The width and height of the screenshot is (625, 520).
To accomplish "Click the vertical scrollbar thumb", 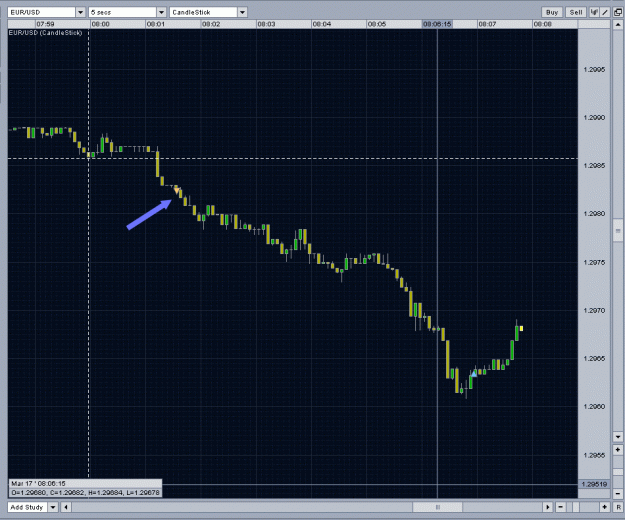I will (x=618, y=230).
